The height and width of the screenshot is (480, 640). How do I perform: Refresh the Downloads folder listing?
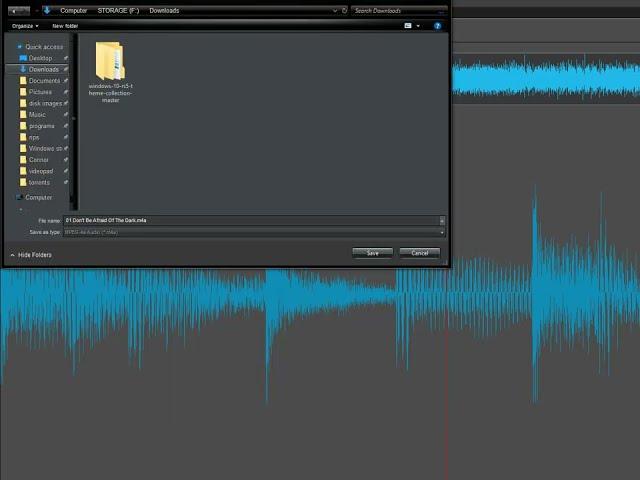[344, 11]
